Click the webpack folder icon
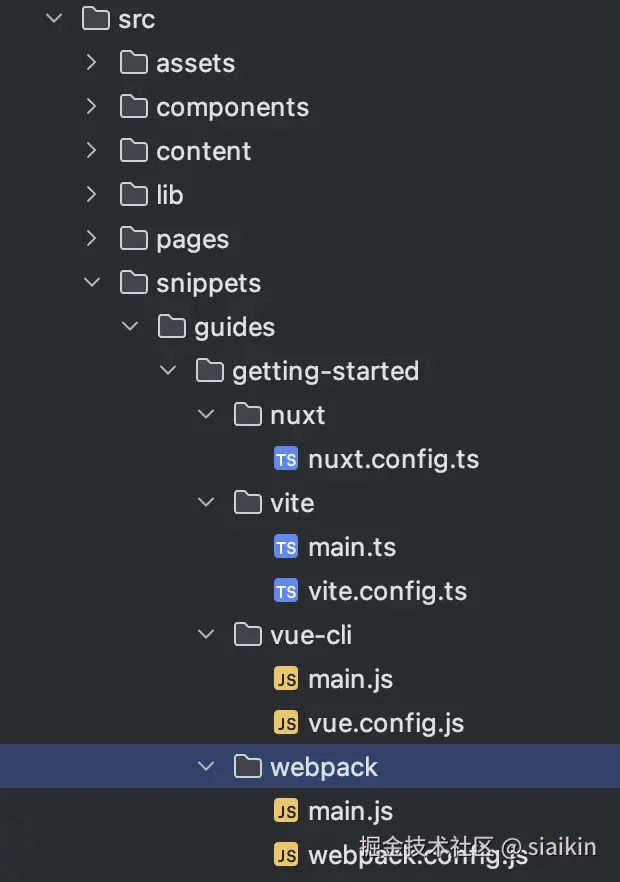The height and width of the screenshot is (882, 620). [247, 768]
